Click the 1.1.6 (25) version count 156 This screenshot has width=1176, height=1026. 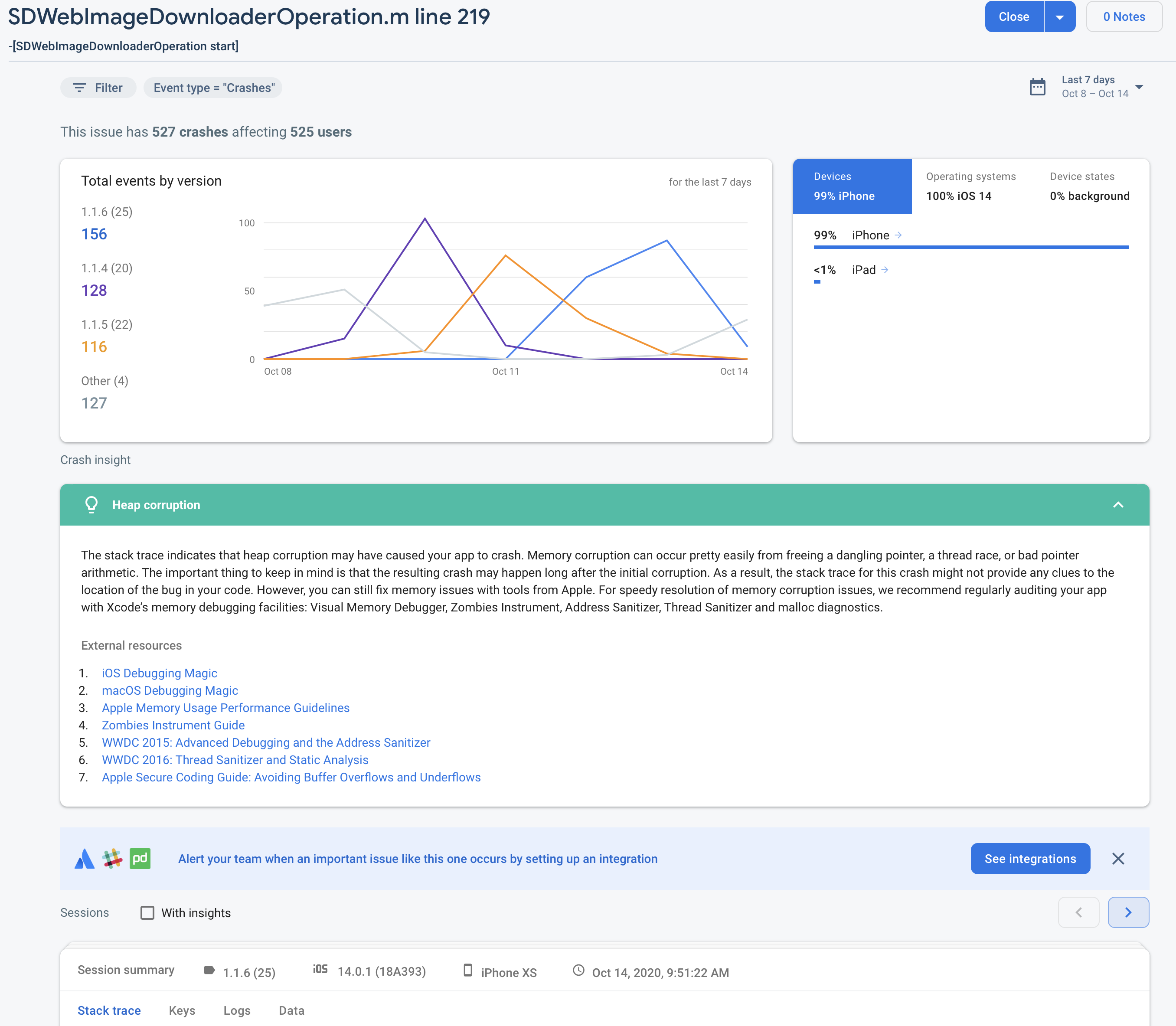[94, 234]
